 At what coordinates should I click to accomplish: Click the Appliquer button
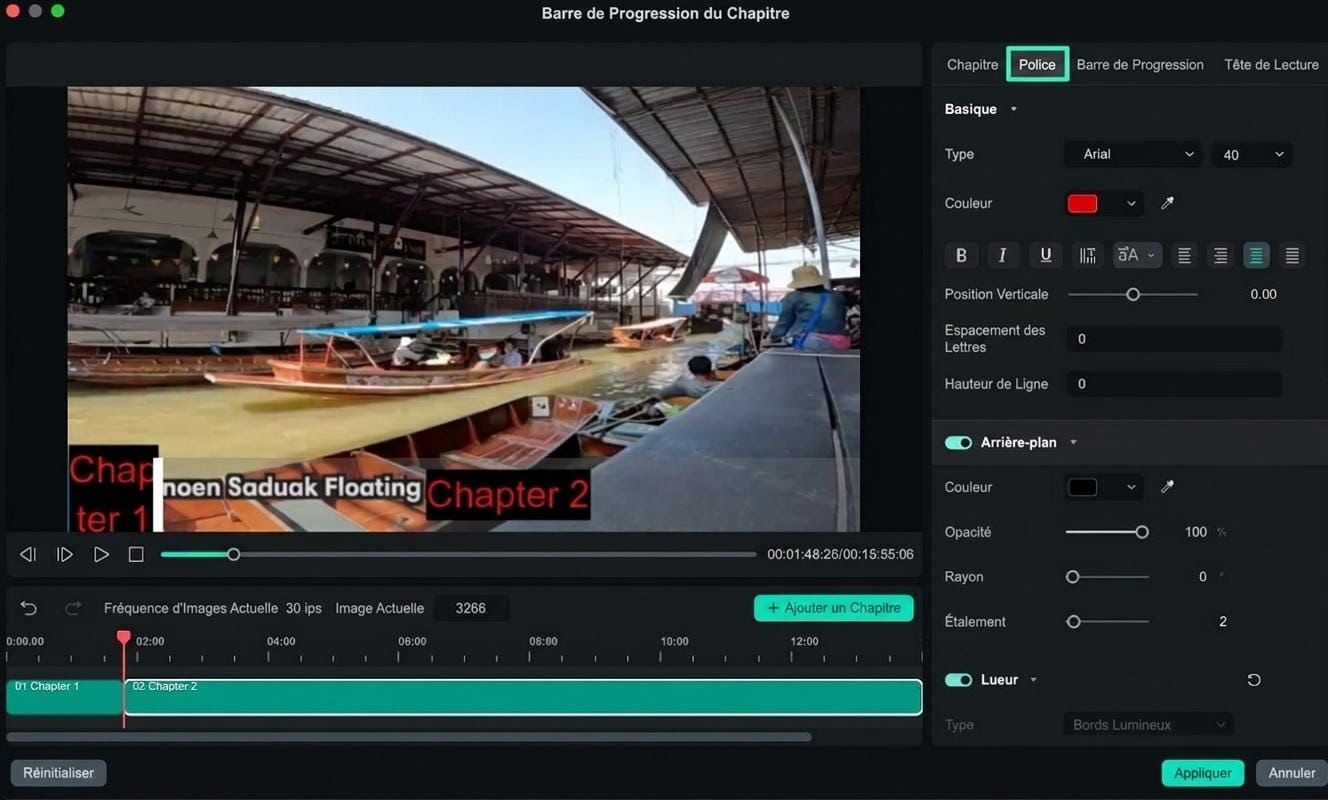(1203, 773)
